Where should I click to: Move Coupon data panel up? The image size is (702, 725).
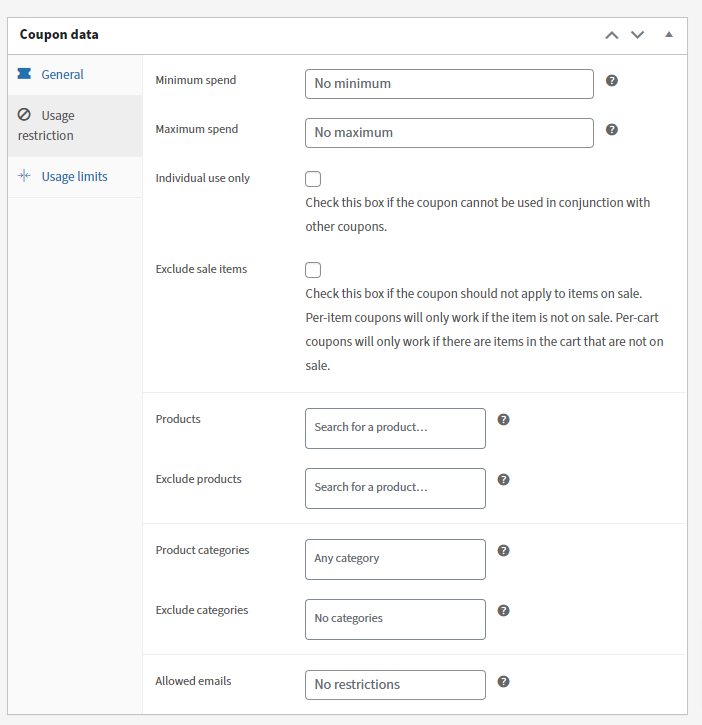point(612,35)
